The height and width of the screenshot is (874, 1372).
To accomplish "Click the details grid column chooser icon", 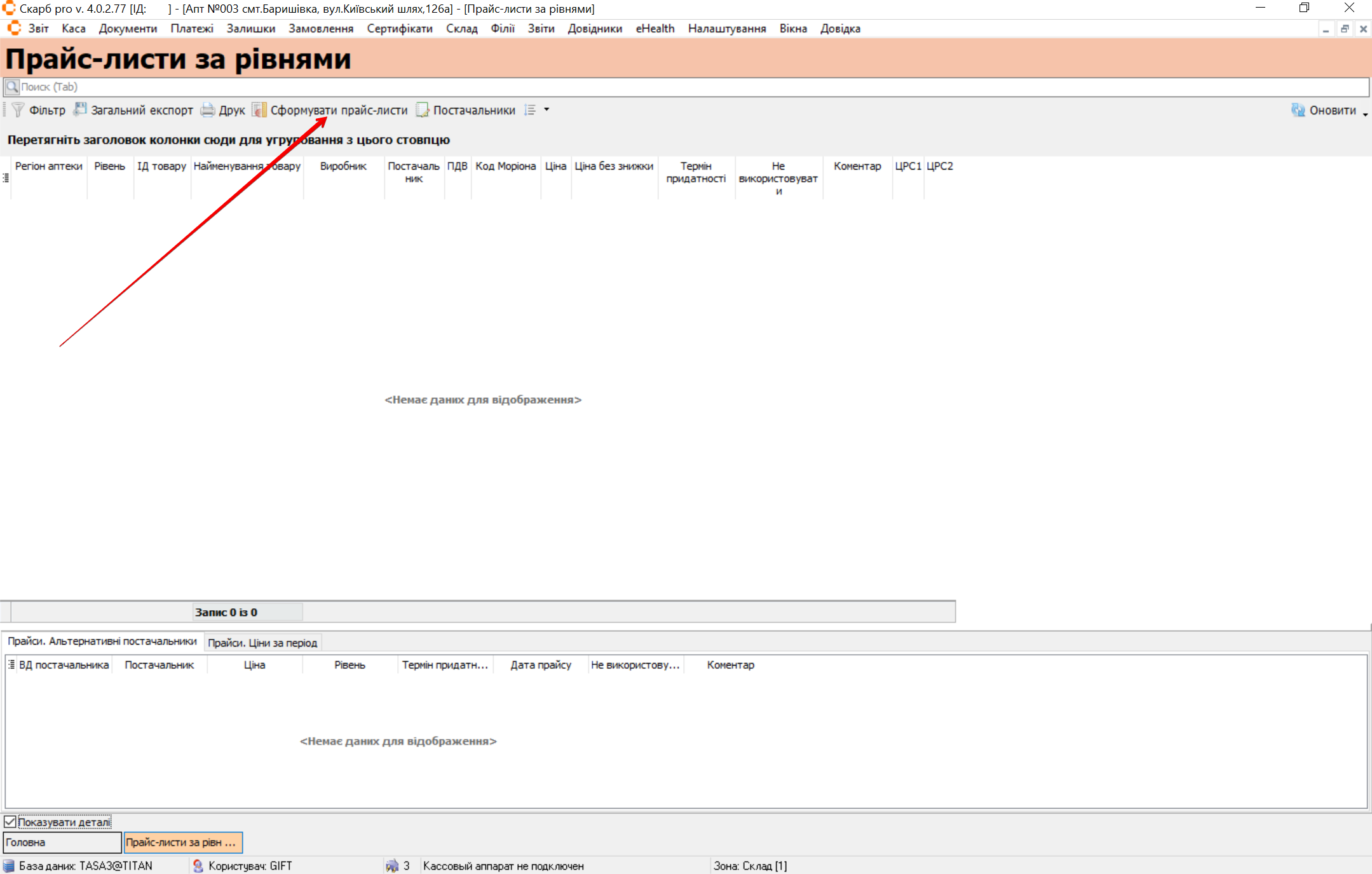I will (x=11, y=664).
